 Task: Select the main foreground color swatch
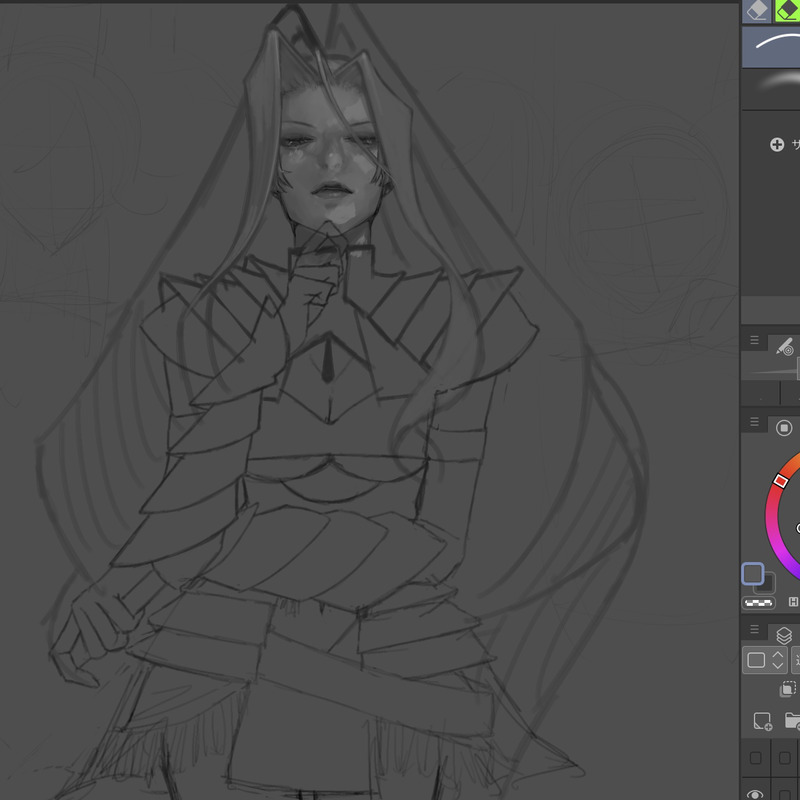click(x=753, y=573)
